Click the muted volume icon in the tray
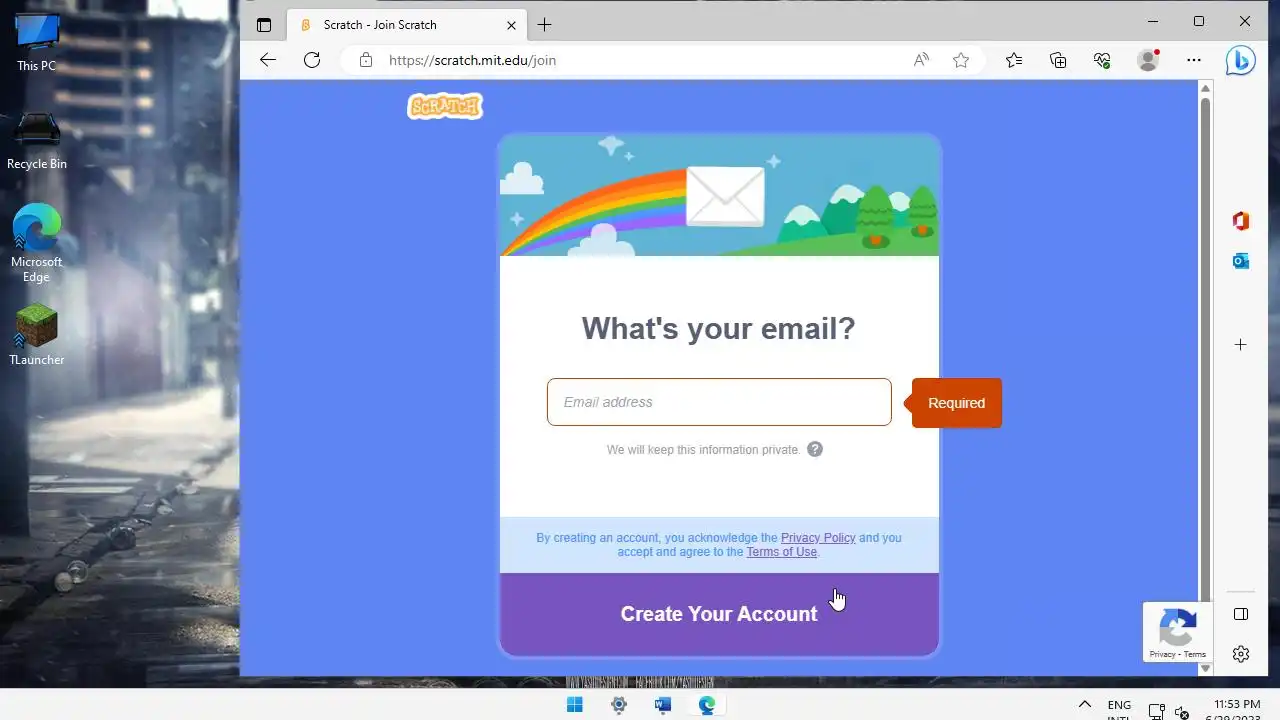Viewport: 1280px width, 720px height. [1181, 712]
